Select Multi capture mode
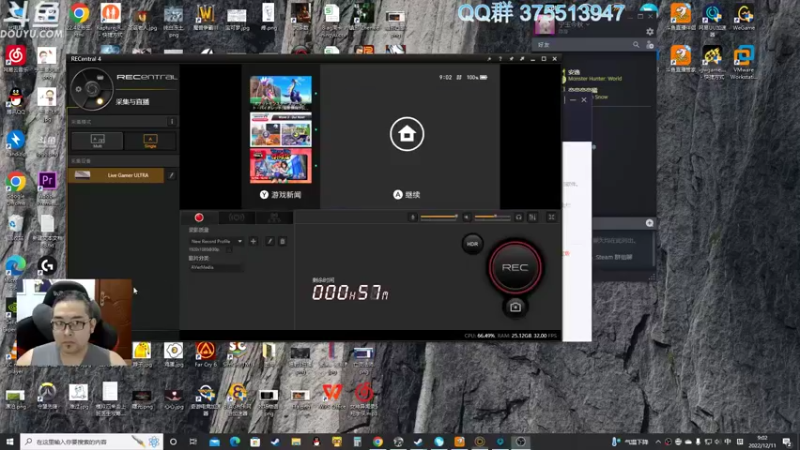This screenshot has height=450, width=800. pyautogui.click(x=97, y=141)
